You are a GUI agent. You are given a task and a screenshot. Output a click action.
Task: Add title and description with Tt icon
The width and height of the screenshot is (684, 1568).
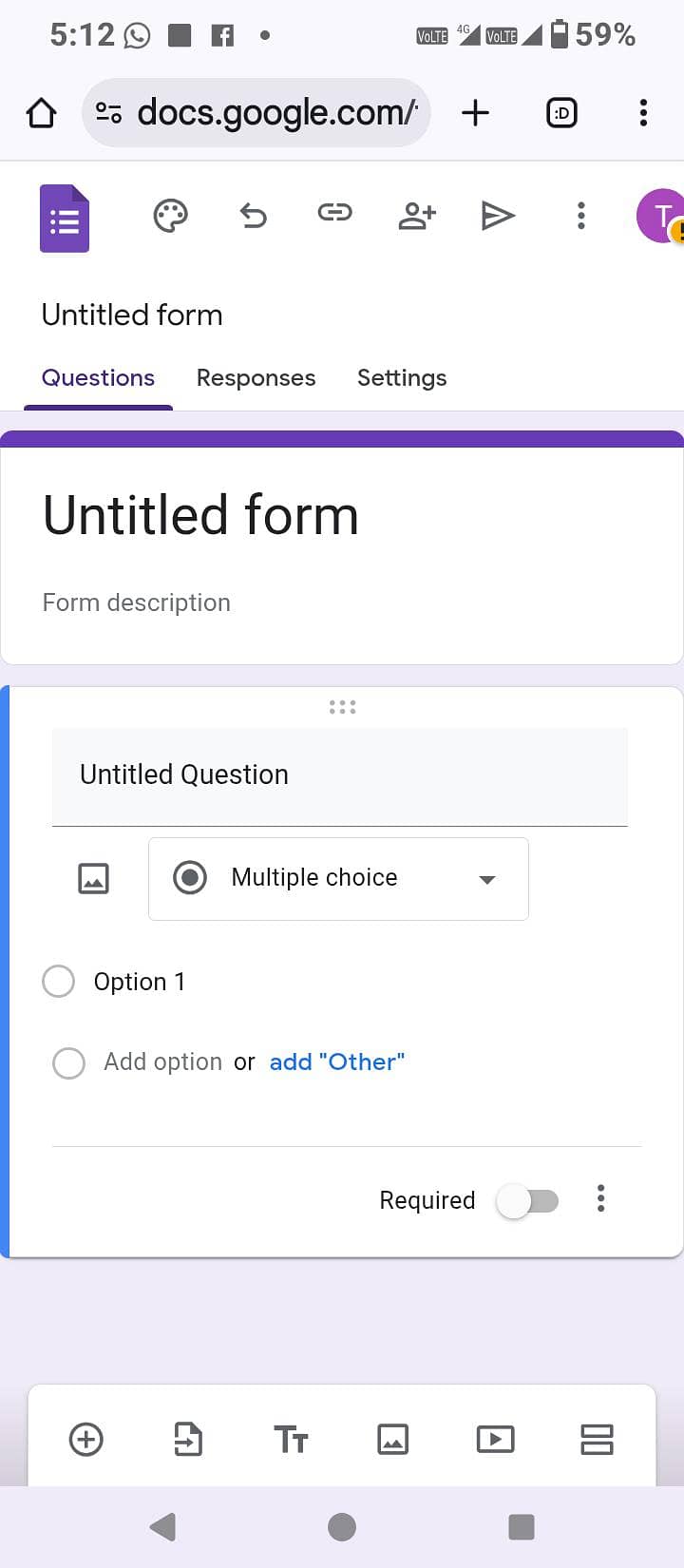pos(291,1439)
